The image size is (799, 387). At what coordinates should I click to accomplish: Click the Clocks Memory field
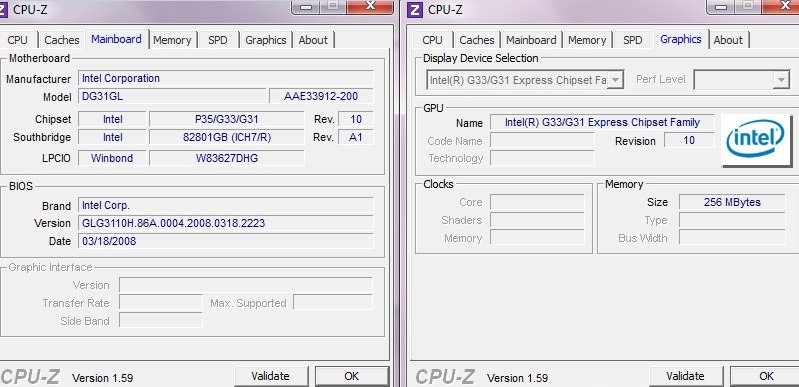537,238
